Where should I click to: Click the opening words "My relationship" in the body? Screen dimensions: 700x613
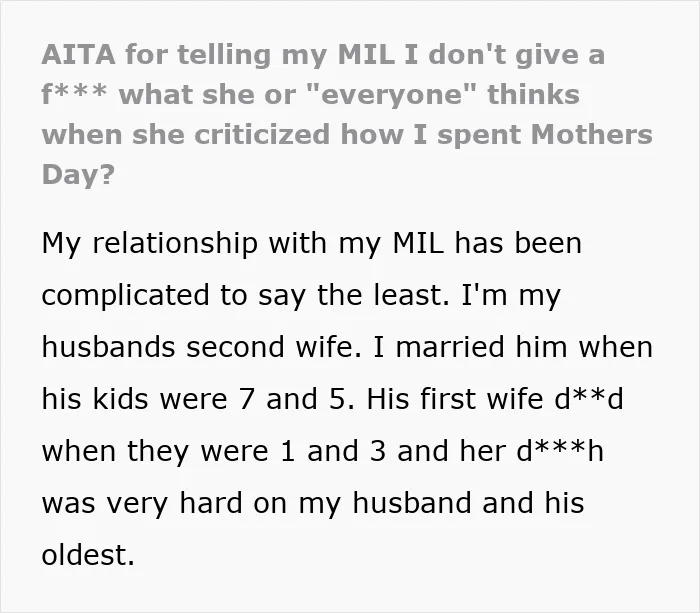pyautogui.click(x=150, y=244)
